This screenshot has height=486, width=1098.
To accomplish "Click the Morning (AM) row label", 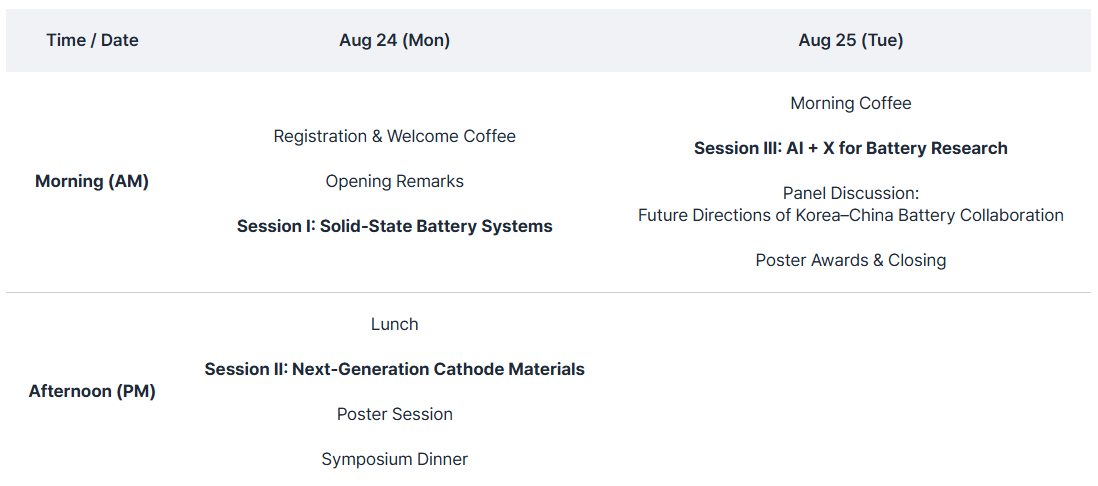I will click(92, 181).
